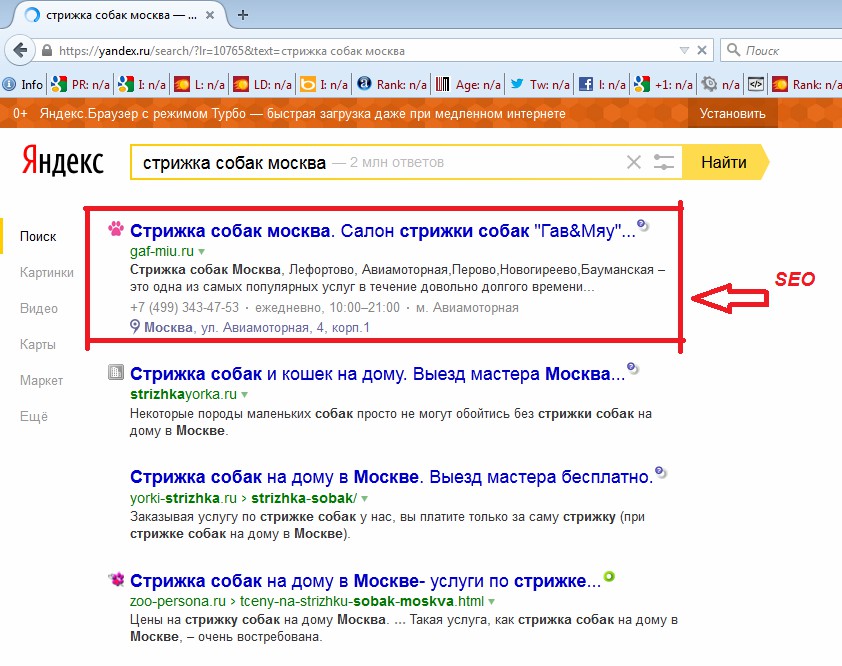Click the Google index I: n/a item
The width and height of the screenshot is (842, 666).
(x=142, y=84)
